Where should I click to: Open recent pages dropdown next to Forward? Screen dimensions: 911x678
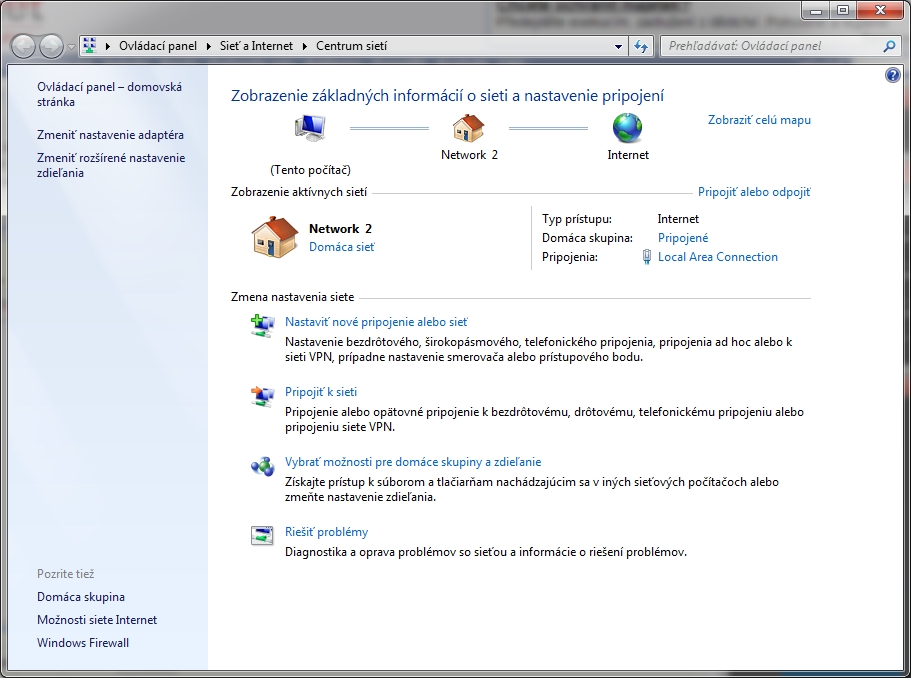click(71, 46)
